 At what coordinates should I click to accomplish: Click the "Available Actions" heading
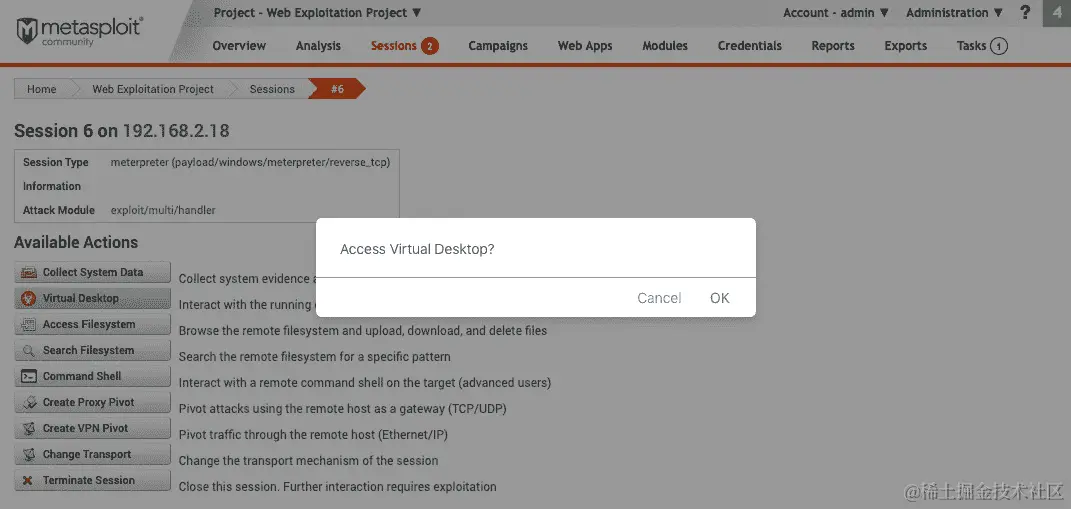76,243
